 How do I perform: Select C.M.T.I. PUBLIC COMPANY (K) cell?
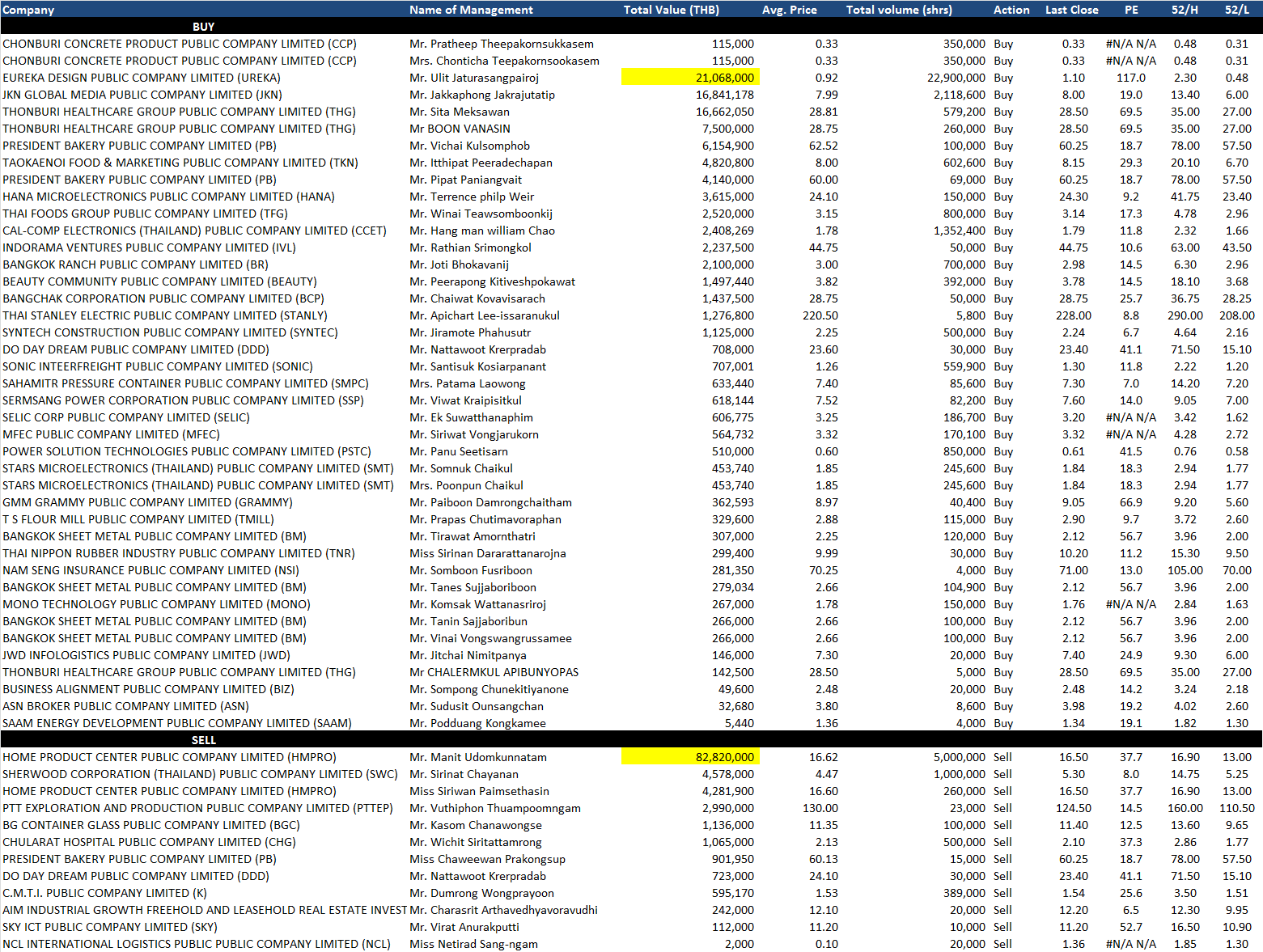(x=104, y=893)
